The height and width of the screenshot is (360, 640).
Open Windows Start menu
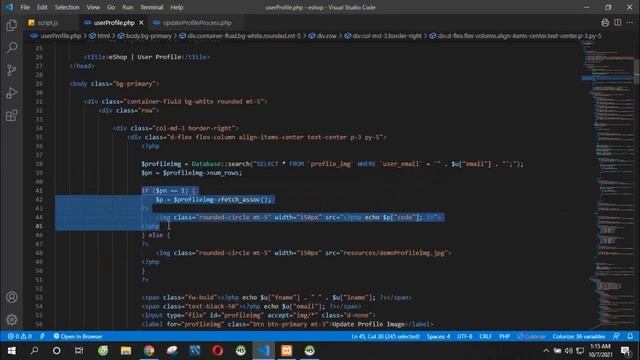point(11,351)
